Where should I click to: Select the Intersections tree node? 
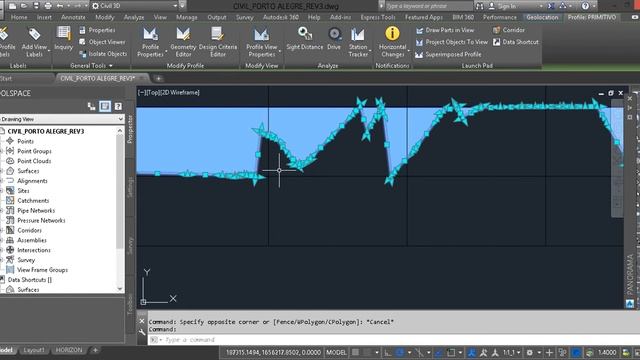[x=33, y=250]
